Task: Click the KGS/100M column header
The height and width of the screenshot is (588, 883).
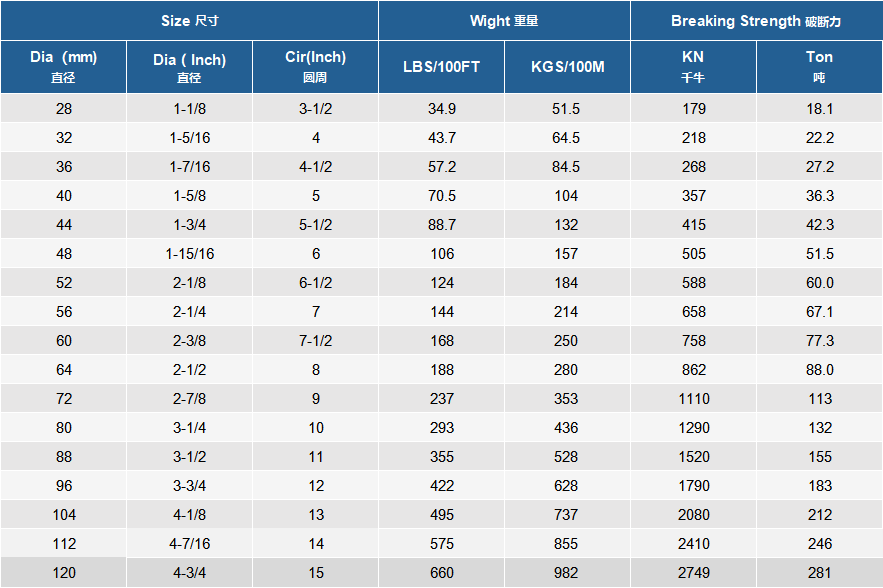Action: tap(567, 67)
